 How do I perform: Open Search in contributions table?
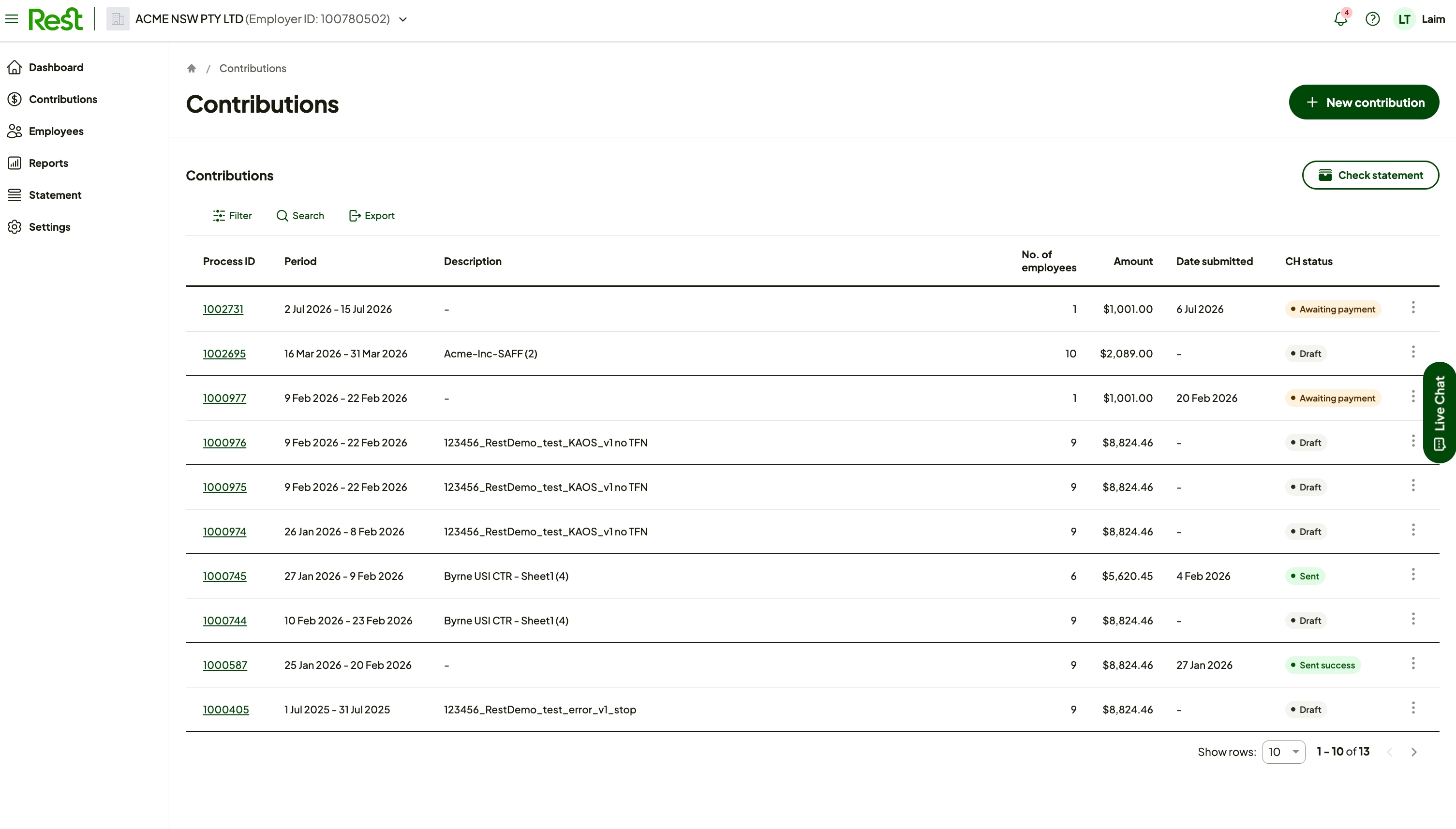click(300, 215)
